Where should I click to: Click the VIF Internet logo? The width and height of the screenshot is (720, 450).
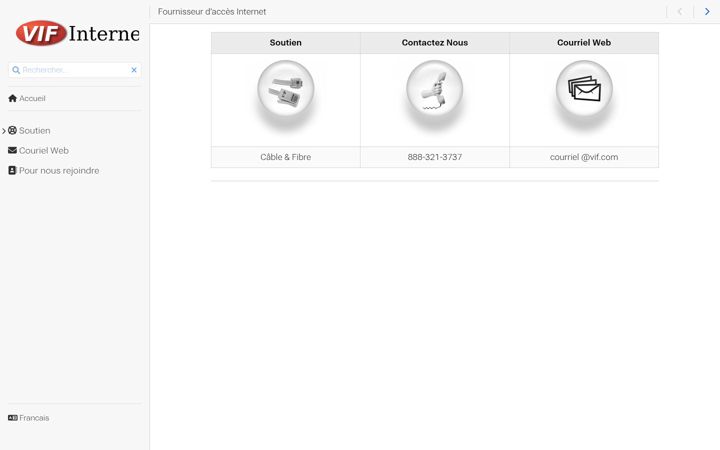[x=77, y=33]
